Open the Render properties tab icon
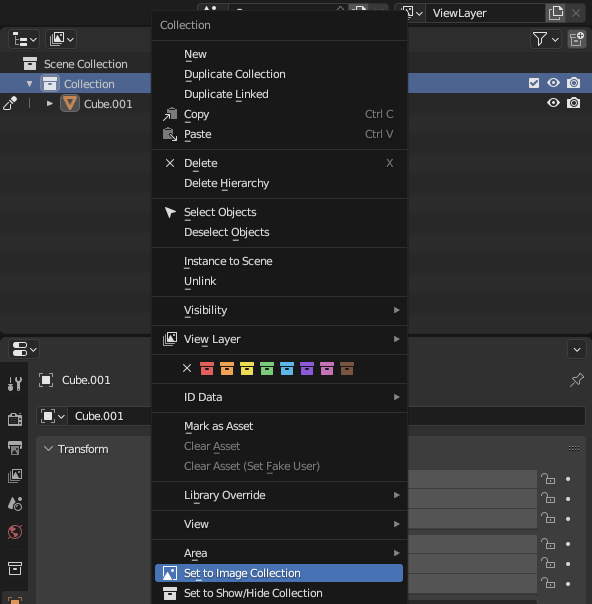Screen dimensions: 592x604 [x=15, y=419]
